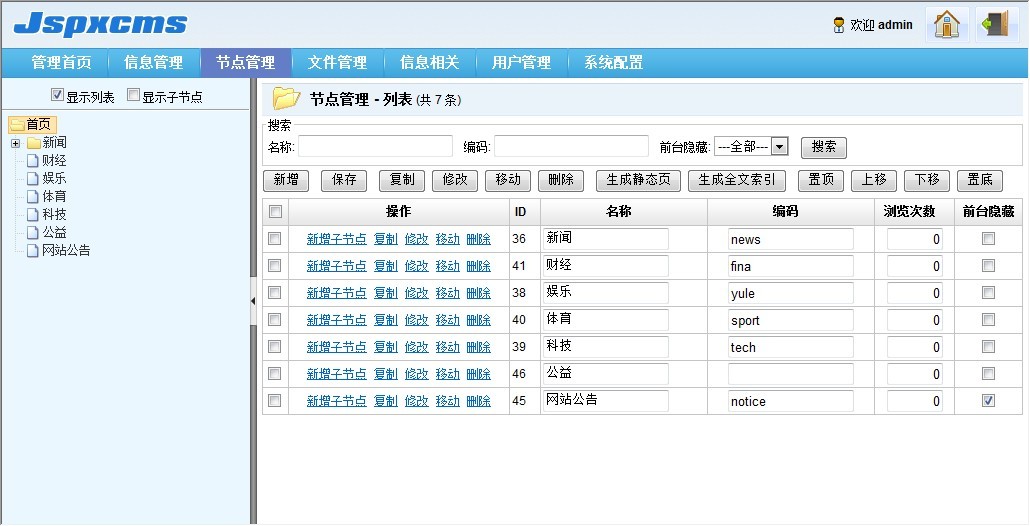The width and height of the screenshot is (1030, 526).
Task: Select the header select-all checkbox
Action: pos(275,212)
